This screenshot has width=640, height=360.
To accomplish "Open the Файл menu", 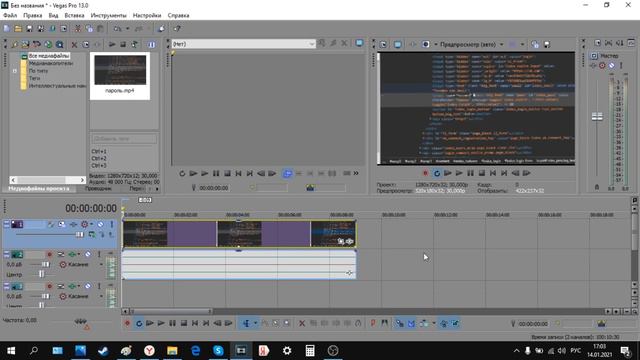I will (10, 15).
